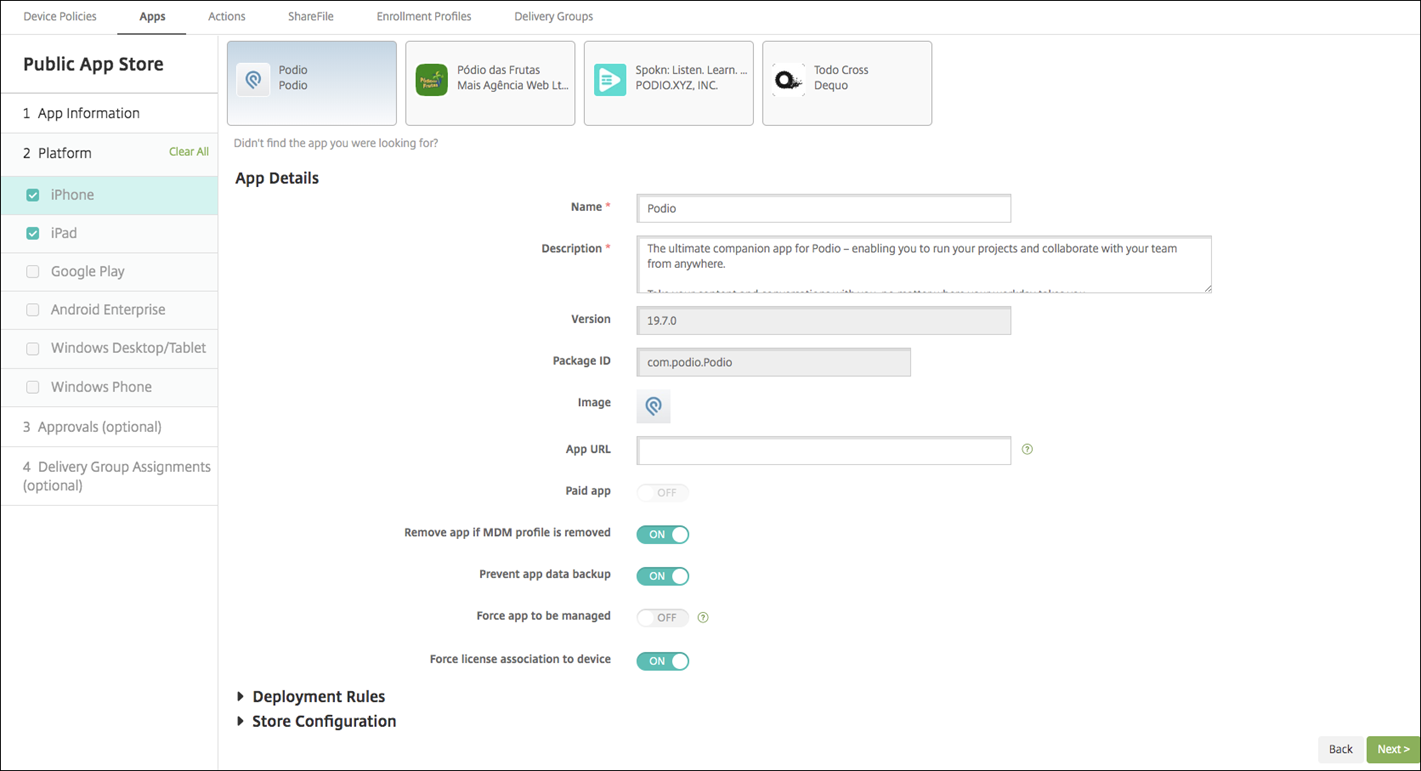
Task: Switch to the Enrollment Profiles tab
Action: click(x=424, y=17)
